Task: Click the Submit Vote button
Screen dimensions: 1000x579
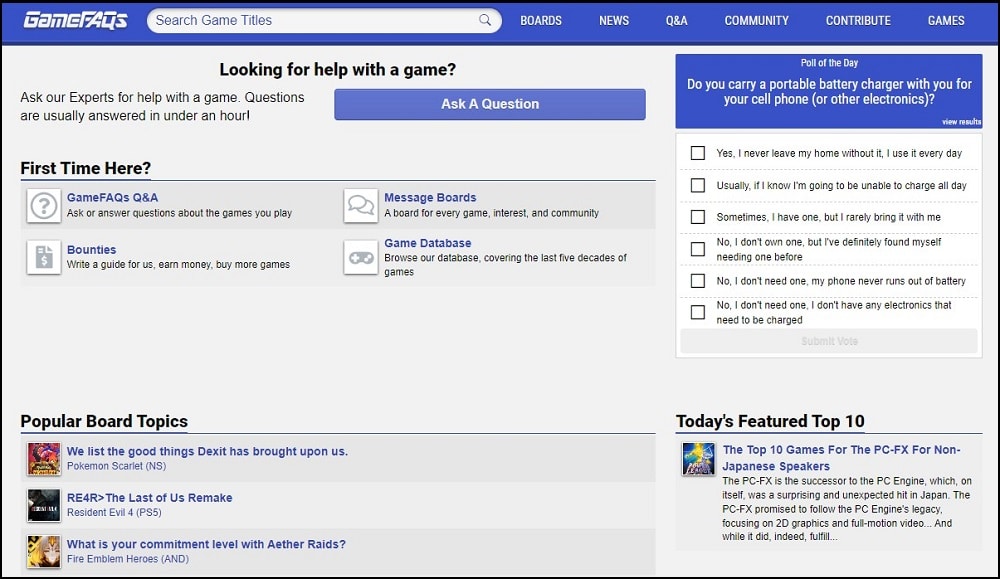Action: pos(829,341)
